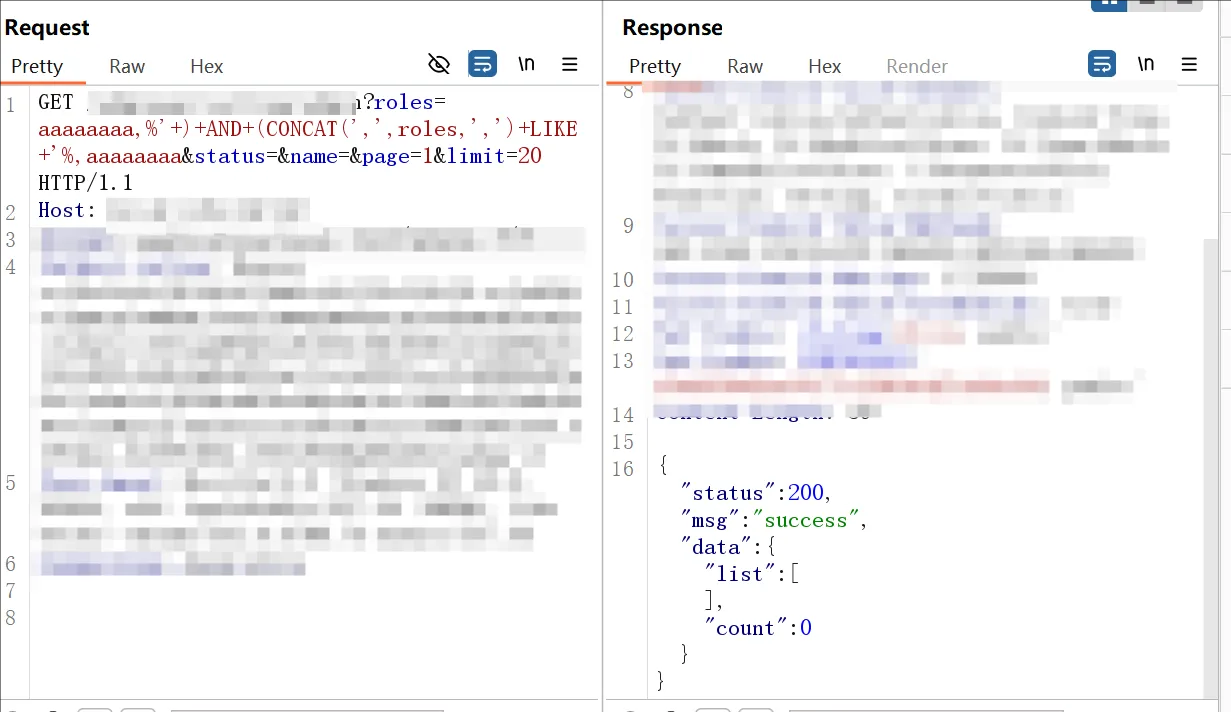Toggle word wrap in the Request pane

[x=482, y=65]
